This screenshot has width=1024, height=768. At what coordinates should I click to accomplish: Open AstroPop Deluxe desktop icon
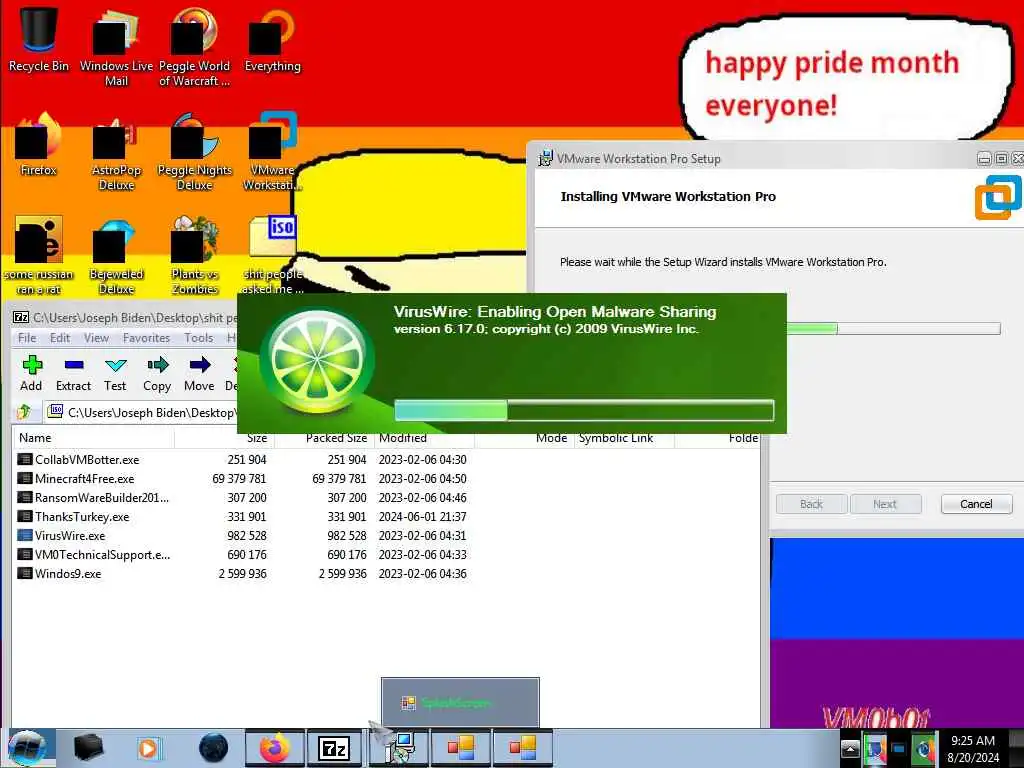point(116,152)
